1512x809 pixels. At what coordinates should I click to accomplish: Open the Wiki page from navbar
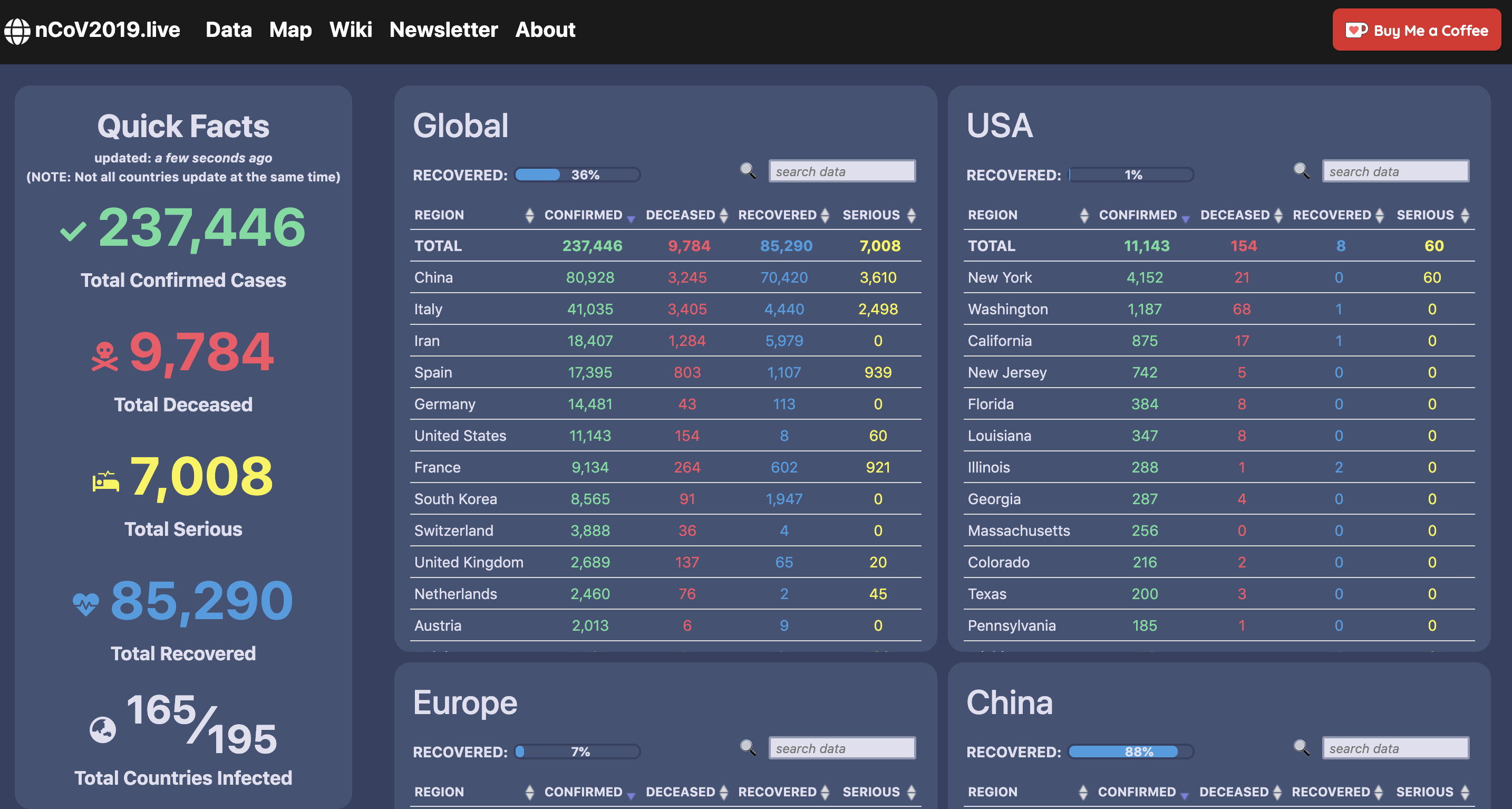[351, 30]
